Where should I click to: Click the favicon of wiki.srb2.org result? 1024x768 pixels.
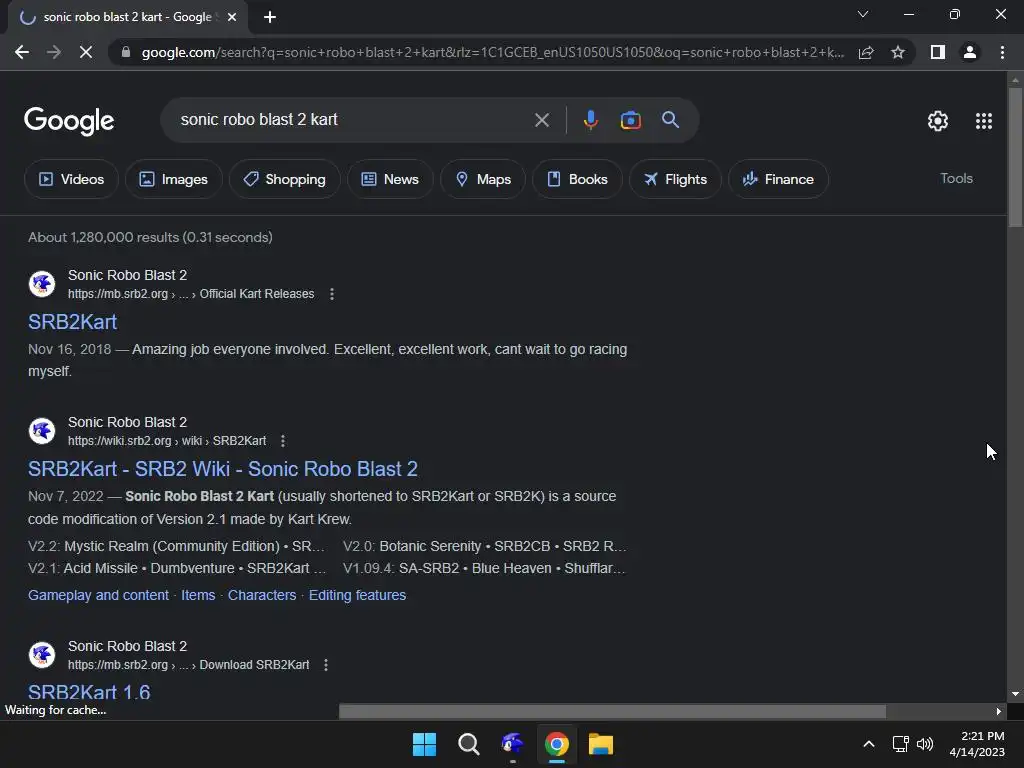click(x=42, y=431)
